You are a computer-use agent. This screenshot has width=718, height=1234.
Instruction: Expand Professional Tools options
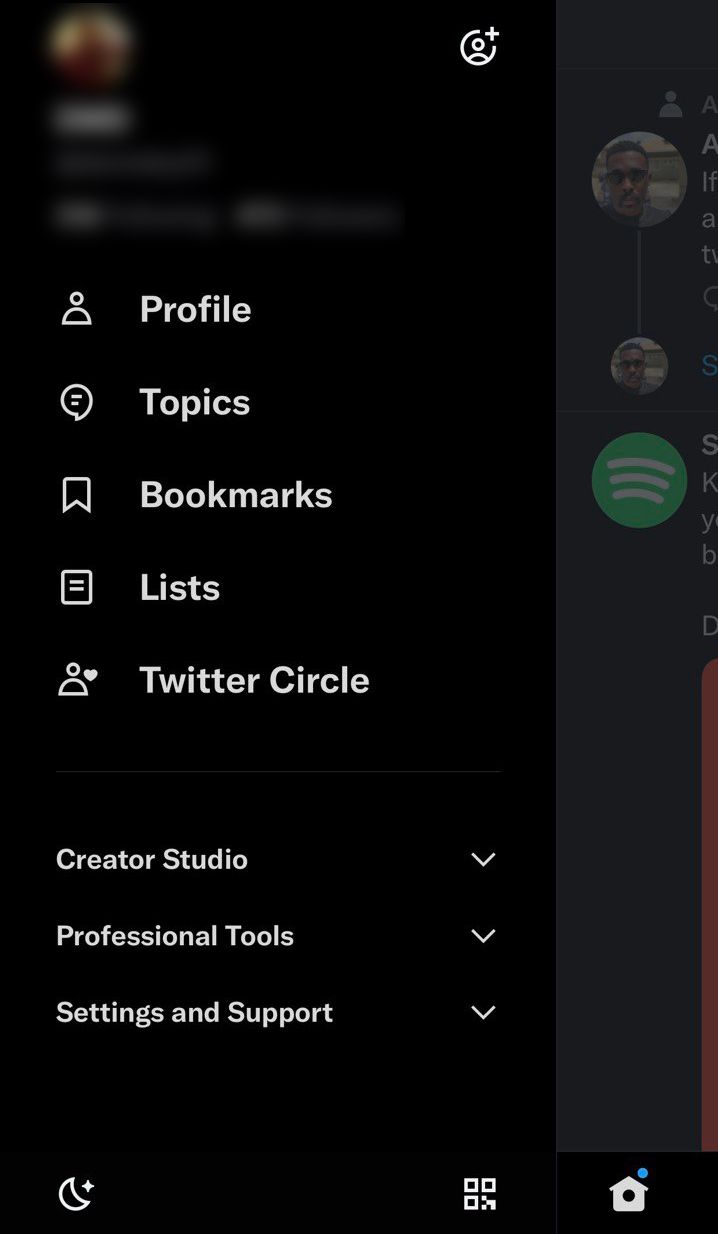coord(483,936)
